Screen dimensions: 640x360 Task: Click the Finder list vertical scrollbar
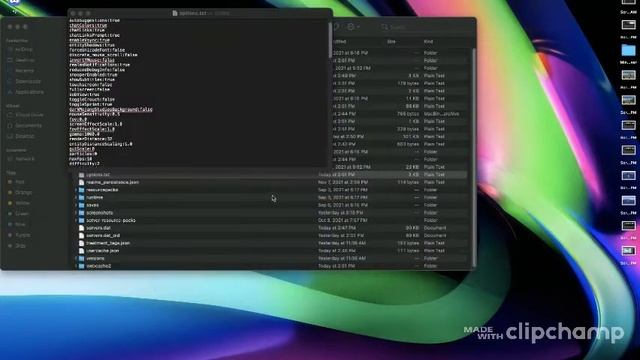(474, 157)
